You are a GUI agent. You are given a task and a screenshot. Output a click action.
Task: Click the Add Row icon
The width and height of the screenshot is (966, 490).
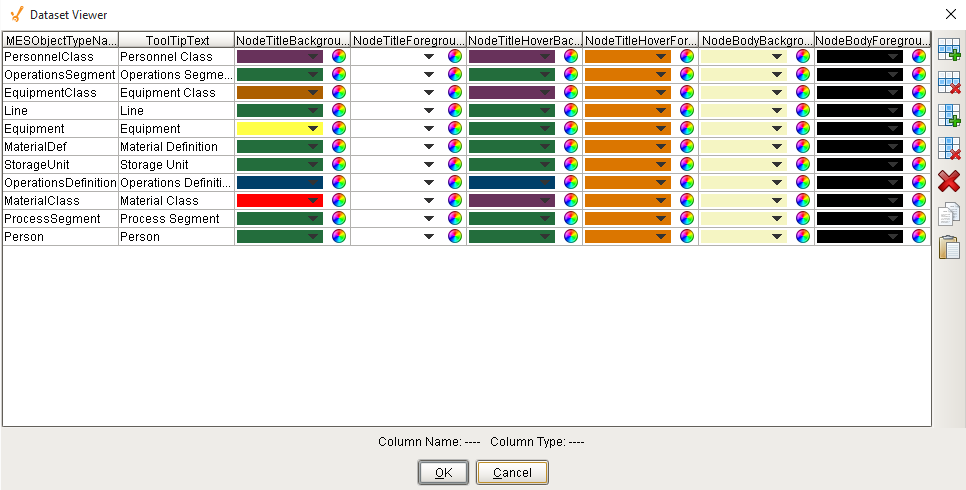948,49
